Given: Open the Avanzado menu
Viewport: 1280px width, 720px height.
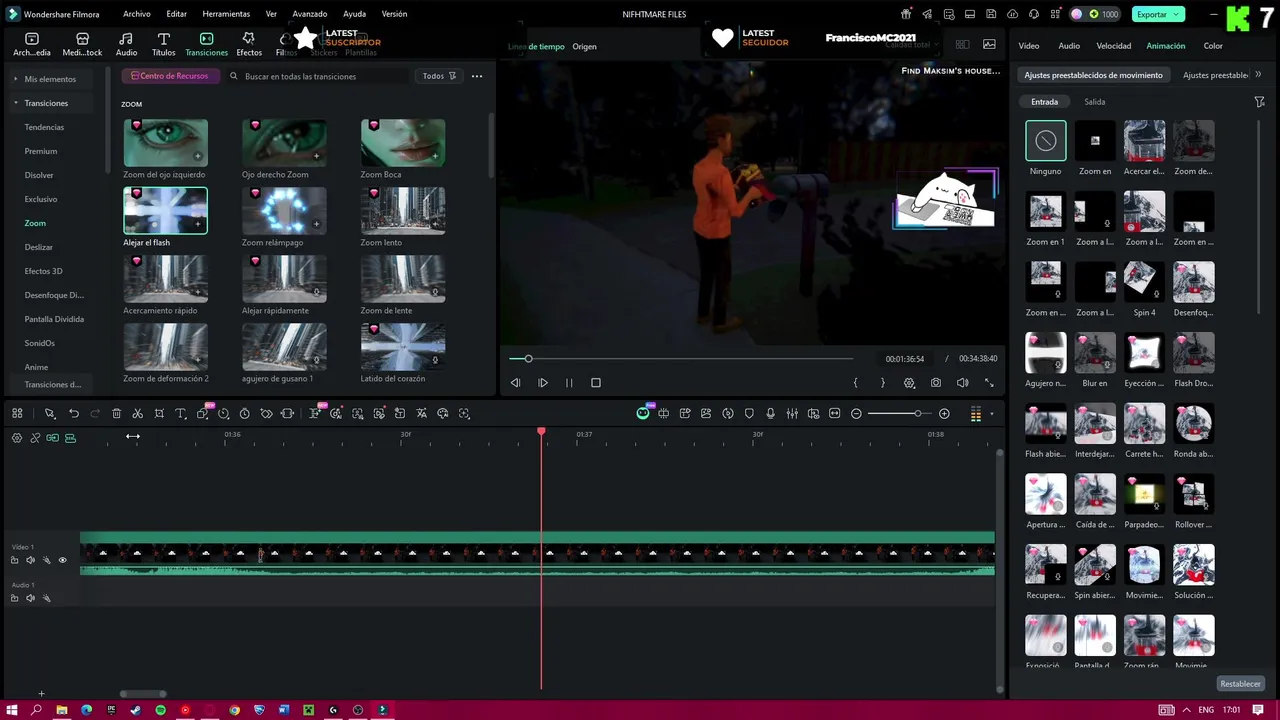Looking at the screenshot, I should [x=310, y=14].
